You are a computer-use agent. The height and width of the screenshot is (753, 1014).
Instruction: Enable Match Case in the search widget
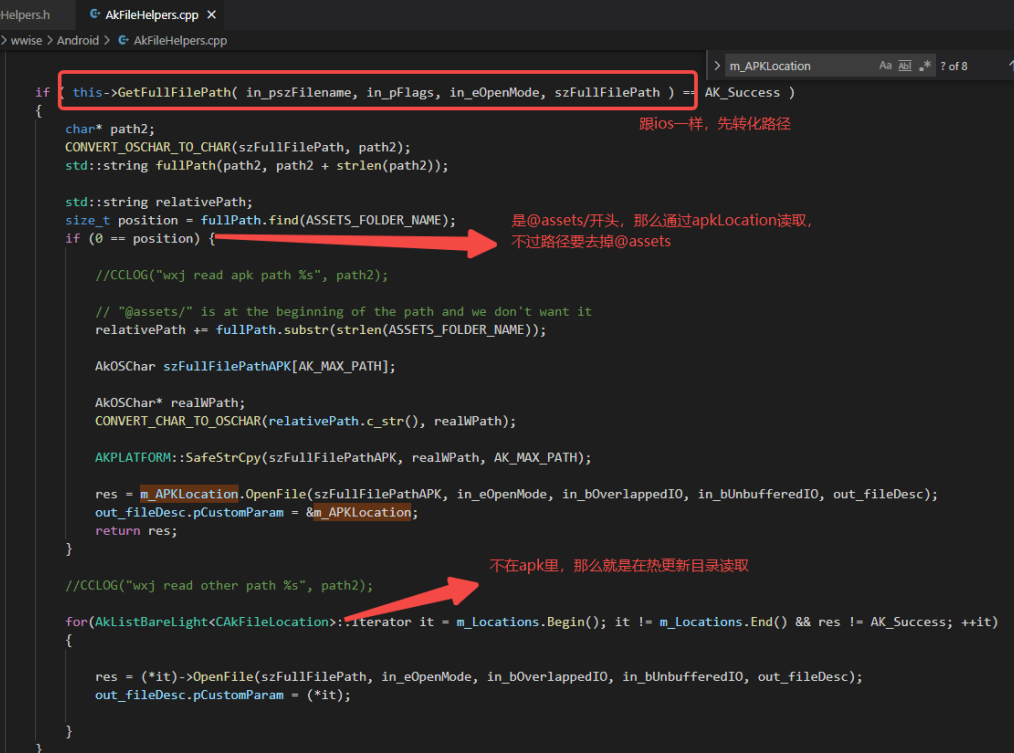[x=885, y=64]
